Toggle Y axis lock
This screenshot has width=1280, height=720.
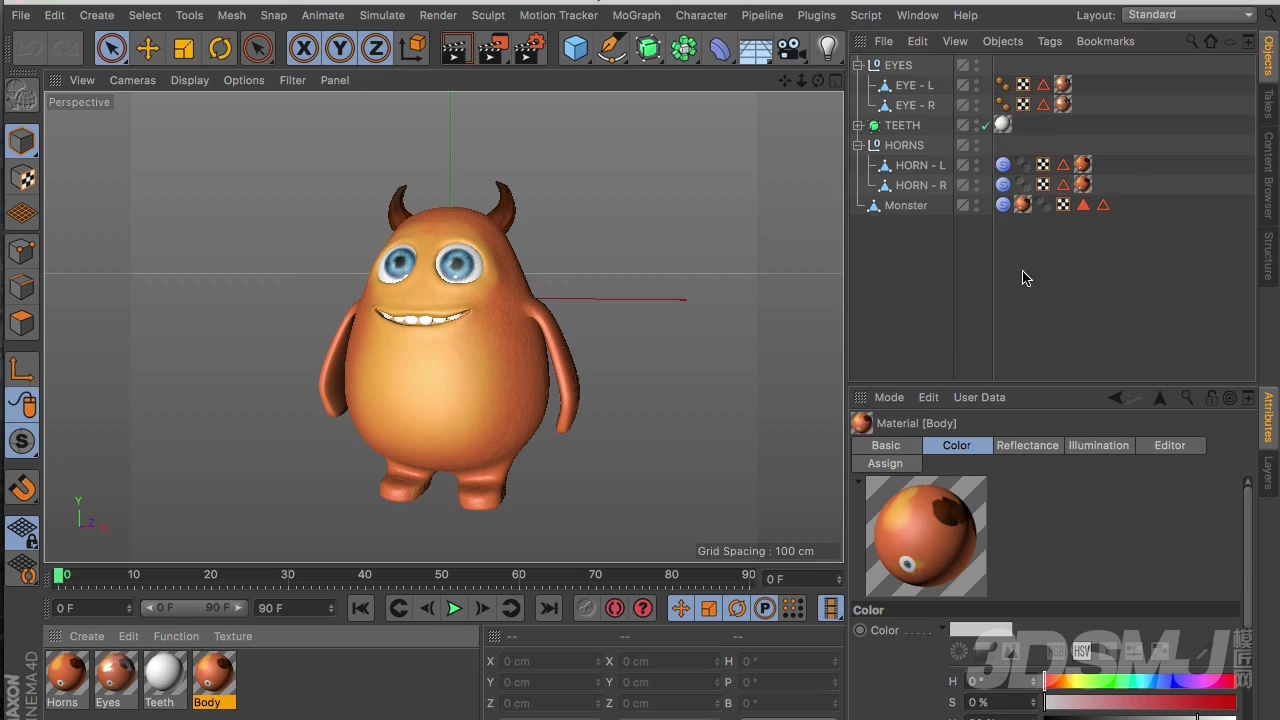[x=340, y=48]
